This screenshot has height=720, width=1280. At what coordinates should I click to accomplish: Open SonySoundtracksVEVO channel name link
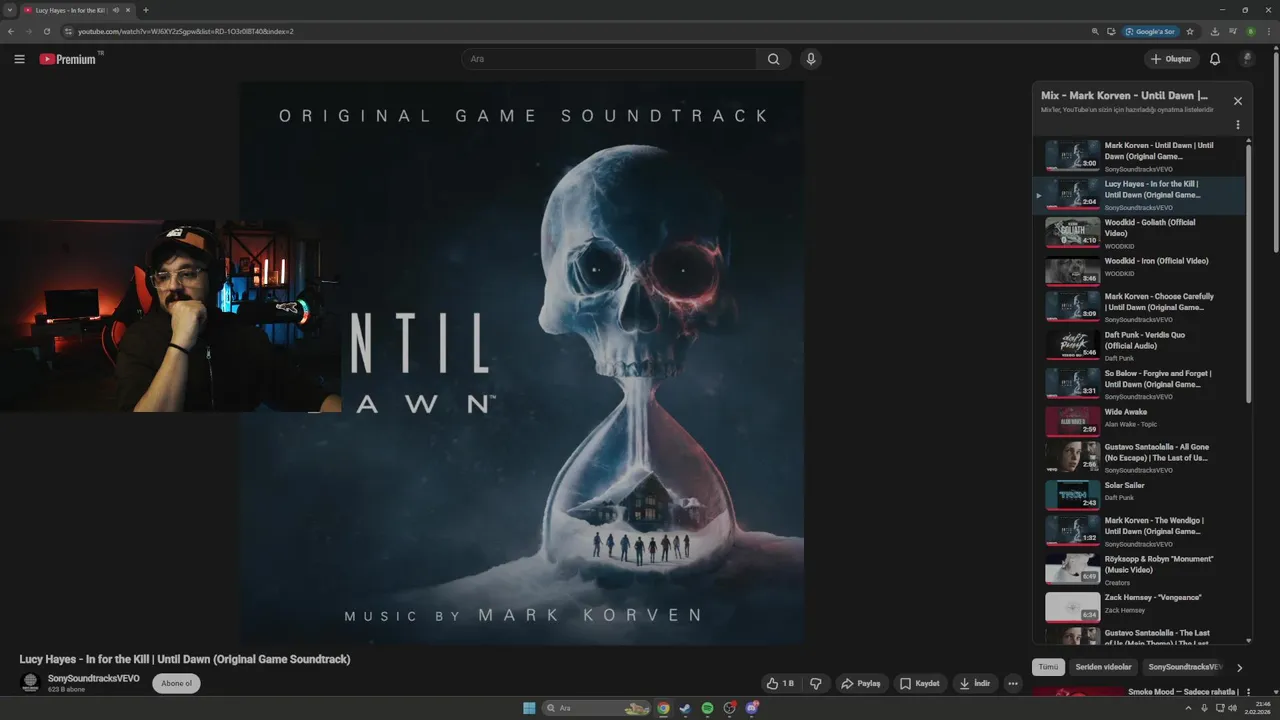[94, 678]
